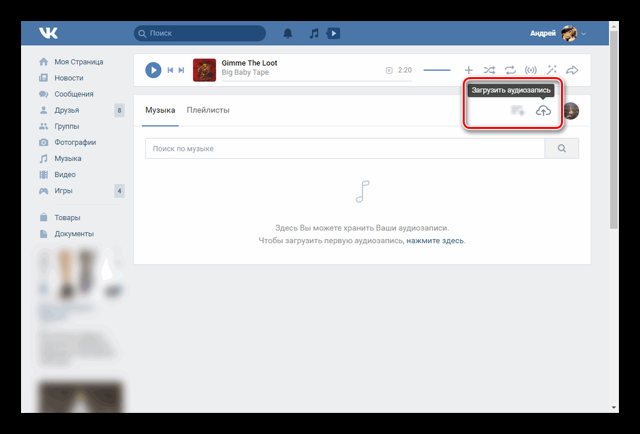Click the Big Baby Tape artist name
The image size is (640, 434).
[245, 72]
